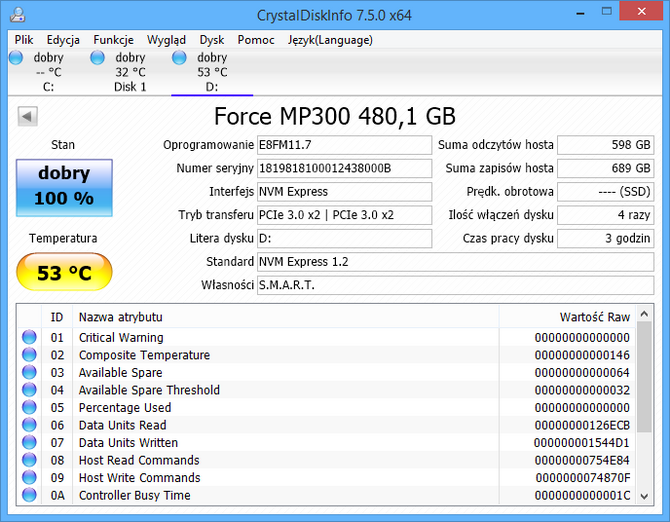Click status orb for Composite Temperature row
The height and width of the screenshot is (522, 670).
pyautogui.click(x=29, y=355)
